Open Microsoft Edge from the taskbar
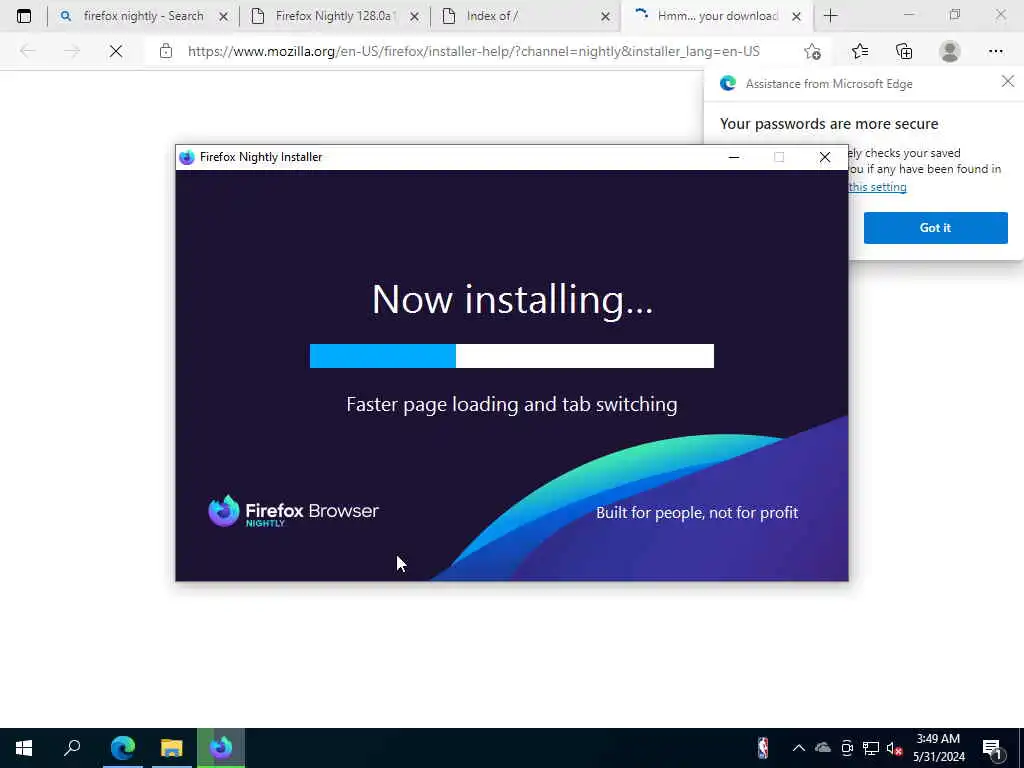This screenshot has height=768, width=1024. 122,748
